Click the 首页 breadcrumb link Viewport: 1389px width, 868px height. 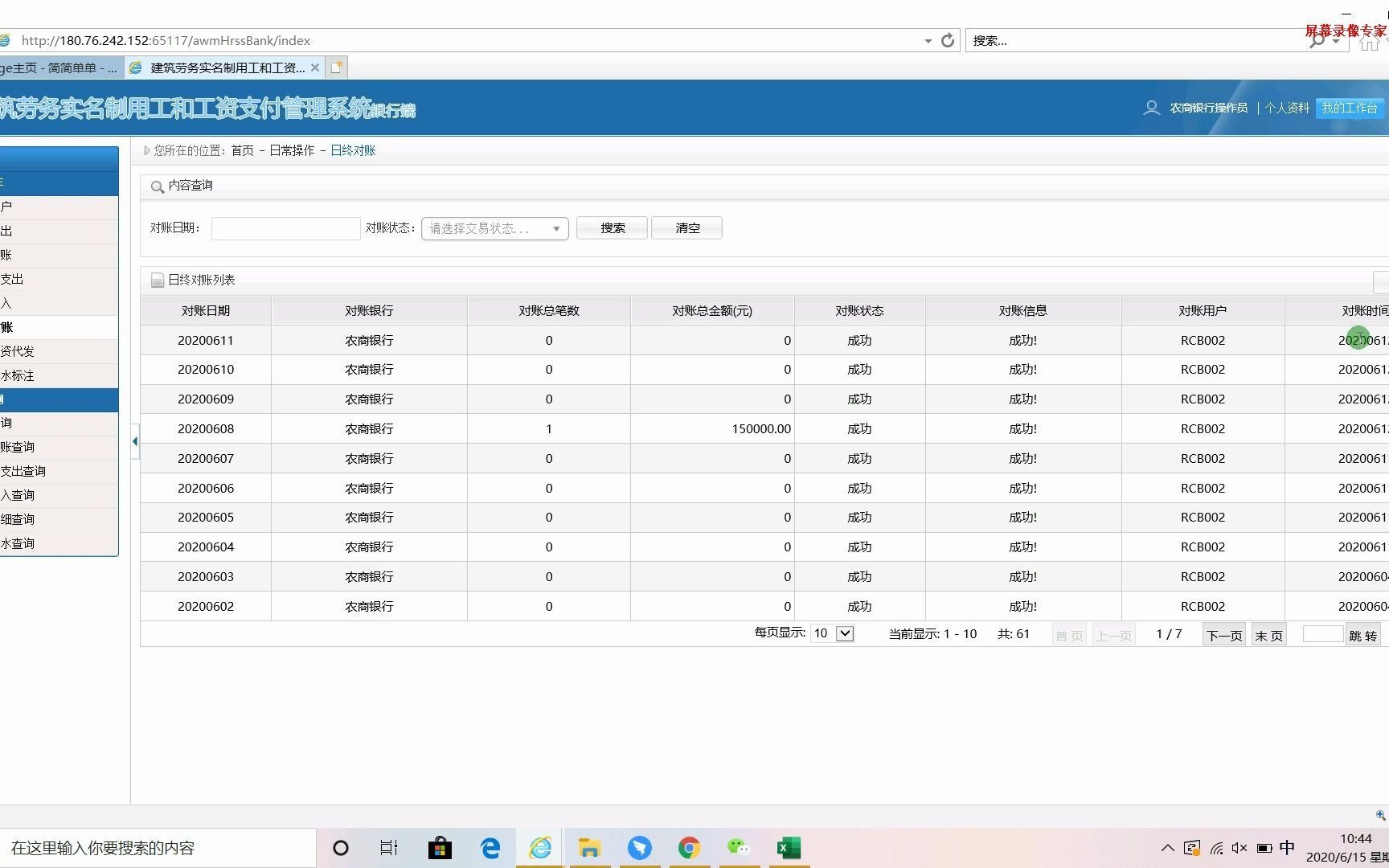(242, 150)
